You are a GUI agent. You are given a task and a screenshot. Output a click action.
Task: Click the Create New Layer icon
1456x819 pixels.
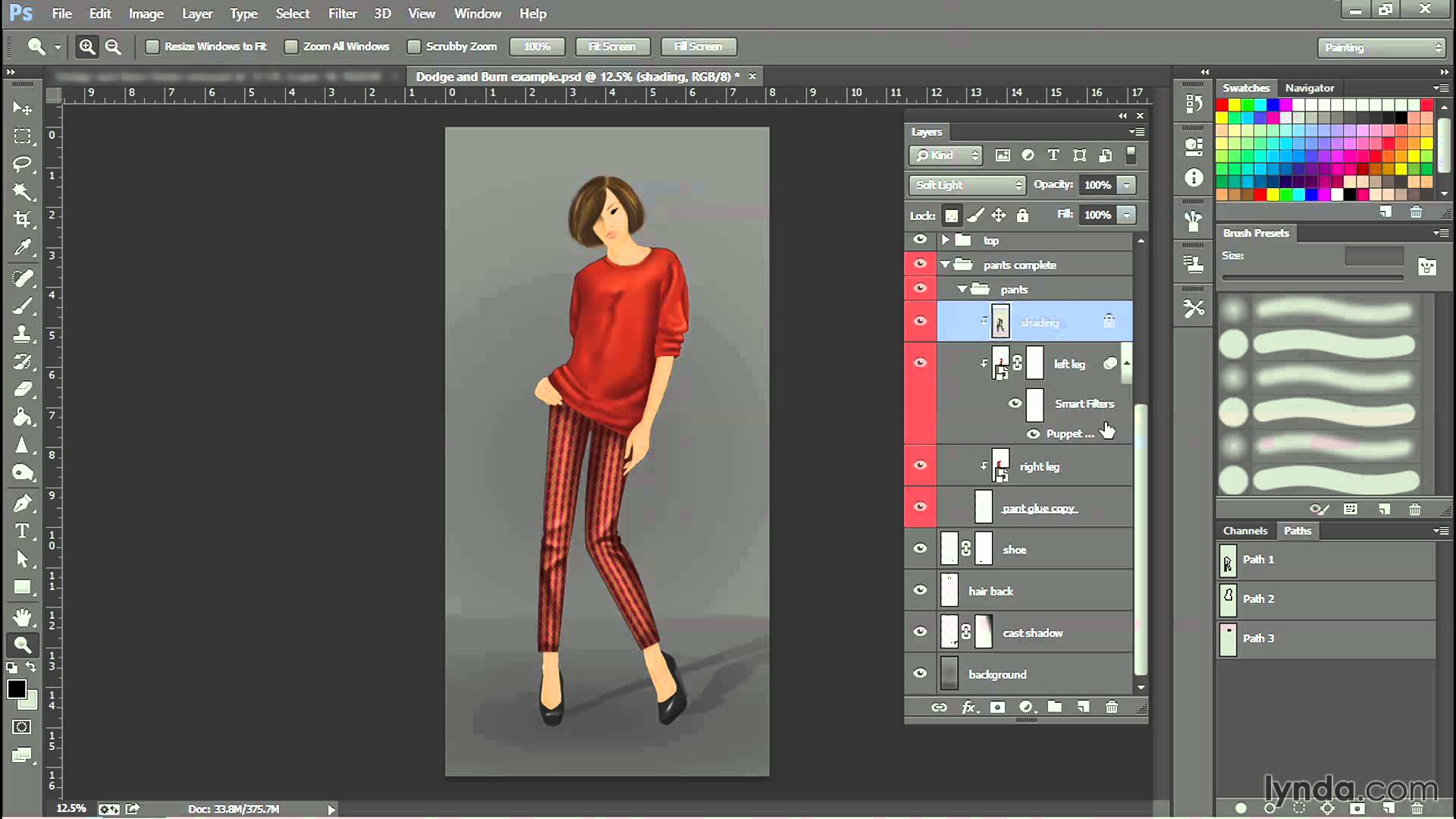1083,707
